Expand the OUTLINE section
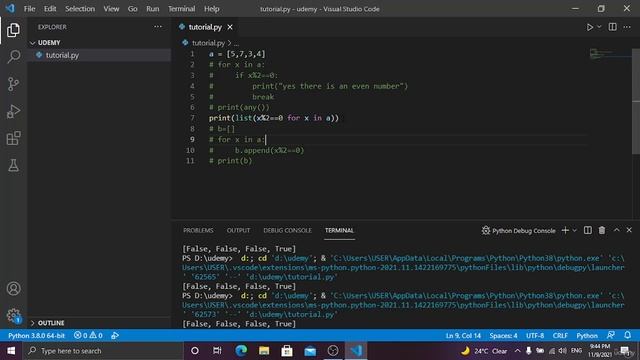 click(x=51, y=323)
